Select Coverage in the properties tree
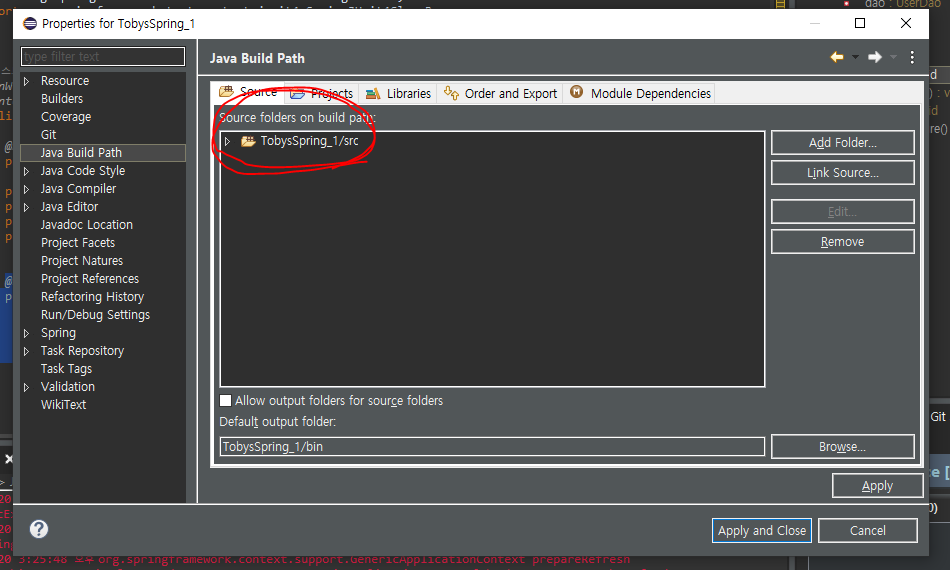The width and height of the screenshot is (950, 570). coord(66,117)
